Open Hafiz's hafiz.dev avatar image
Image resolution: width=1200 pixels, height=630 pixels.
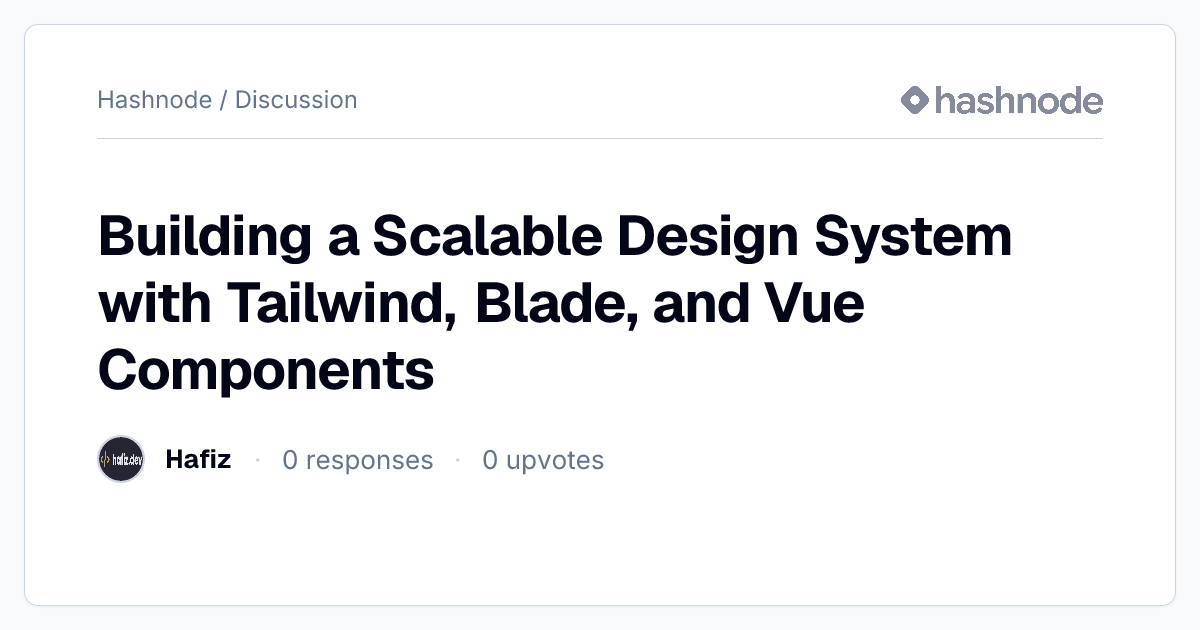click(121, 459)
